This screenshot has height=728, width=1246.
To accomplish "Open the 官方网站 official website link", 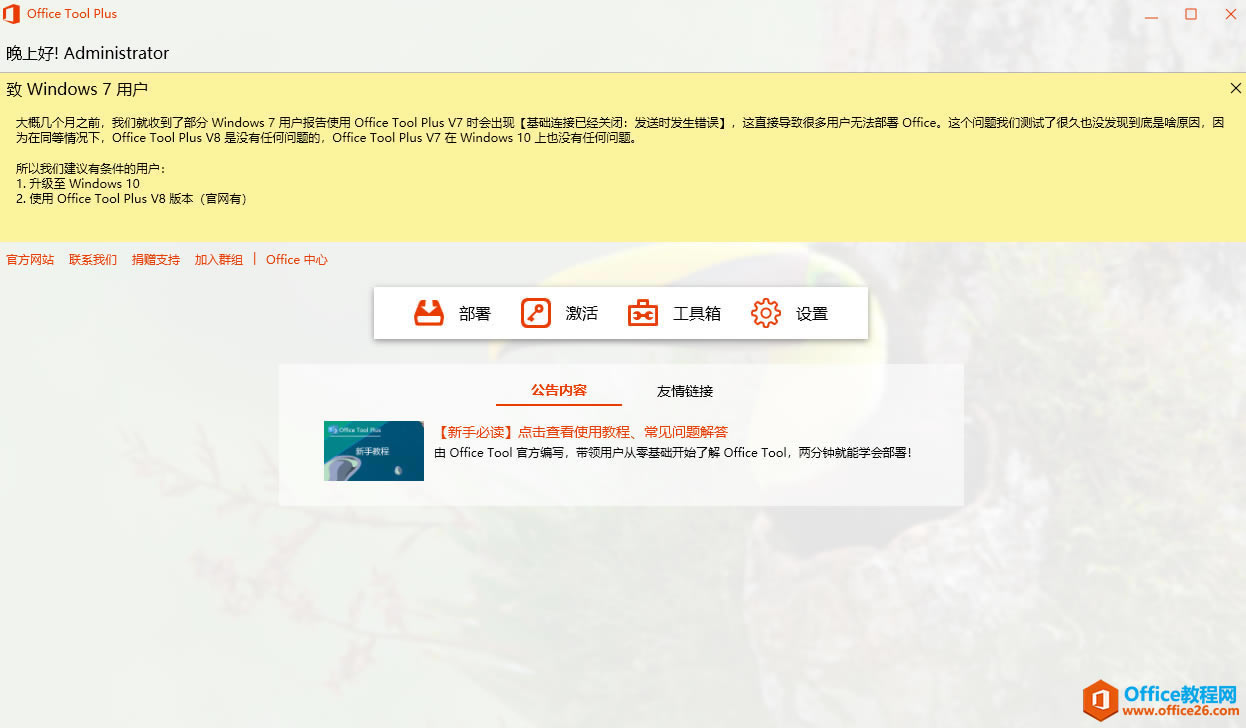I will tap(30, 259).
